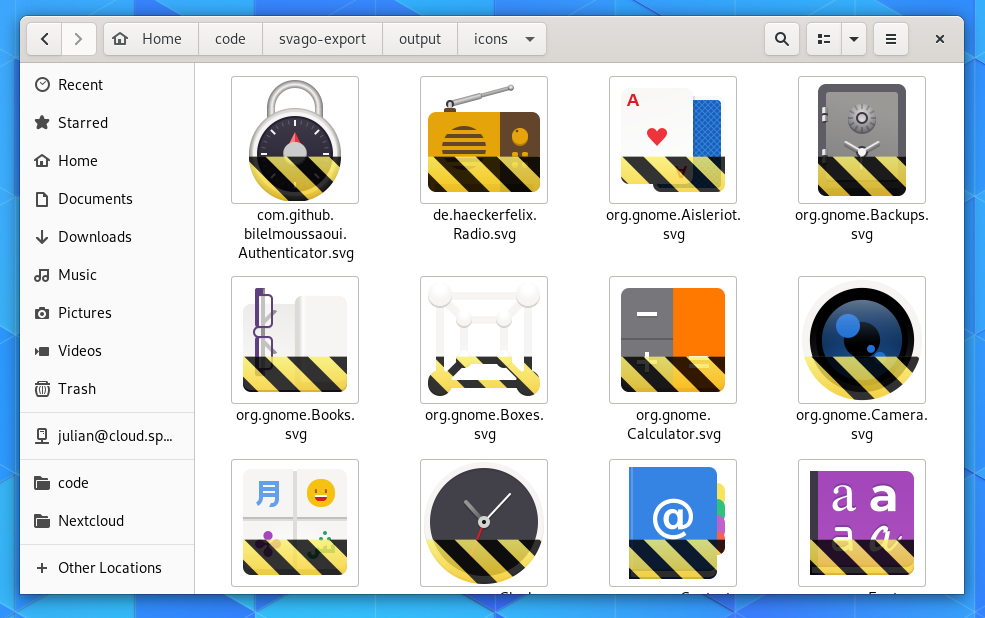This screenshot has width=985, height=618.
Task: Click the de.haeckerfelix.Radio.svg filename
Action: click(484, 225)
